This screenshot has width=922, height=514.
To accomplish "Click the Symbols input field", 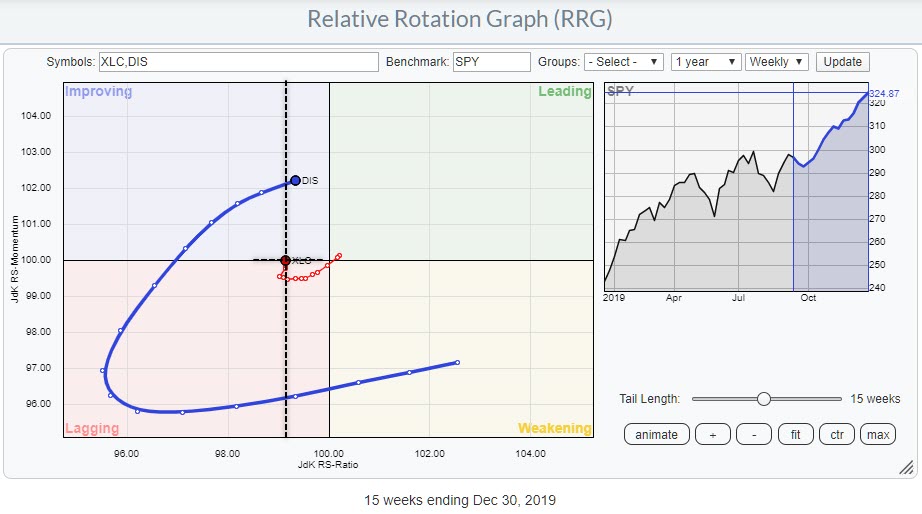I will point(238,62).
